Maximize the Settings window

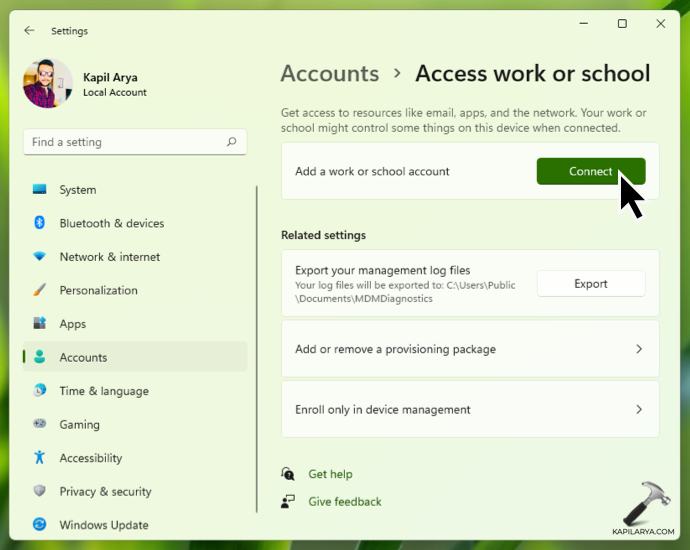click(x=622, y=23)
